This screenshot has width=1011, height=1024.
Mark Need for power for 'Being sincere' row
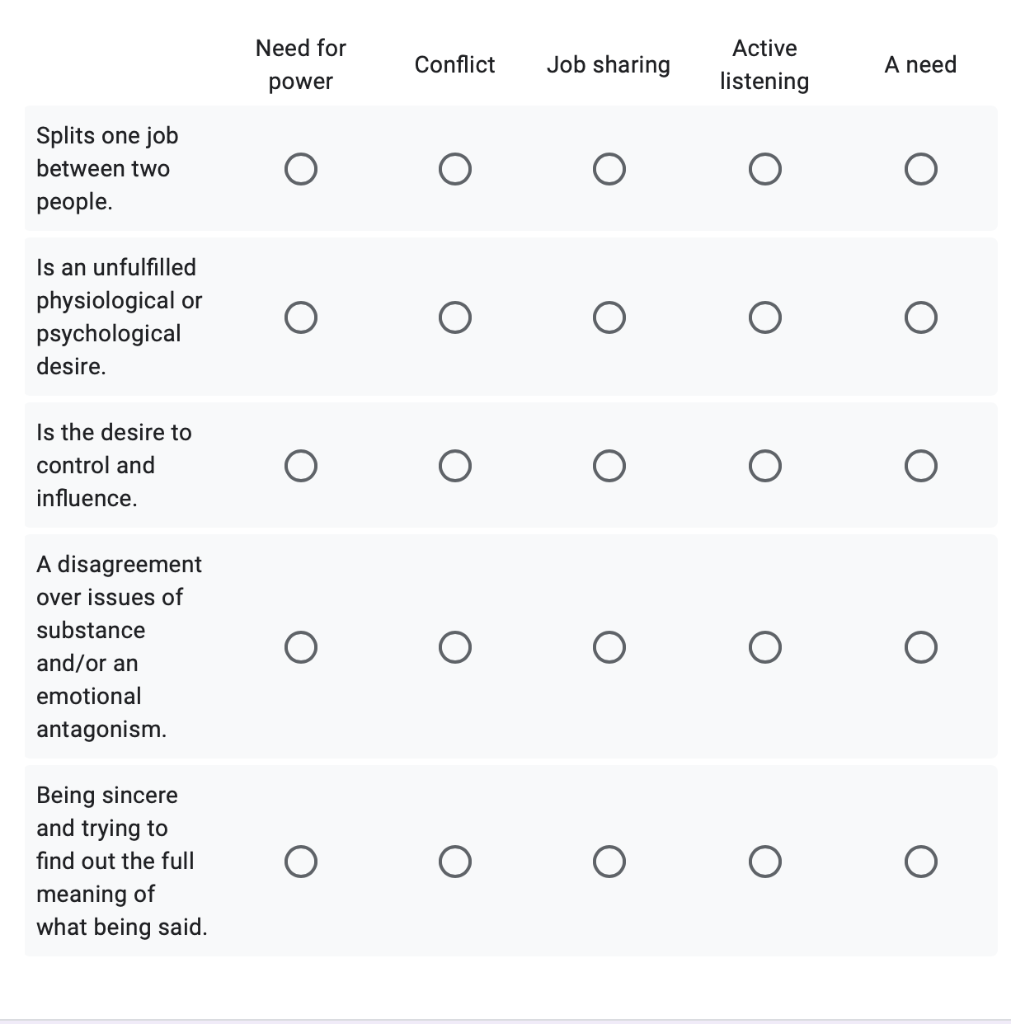(301, 861)
